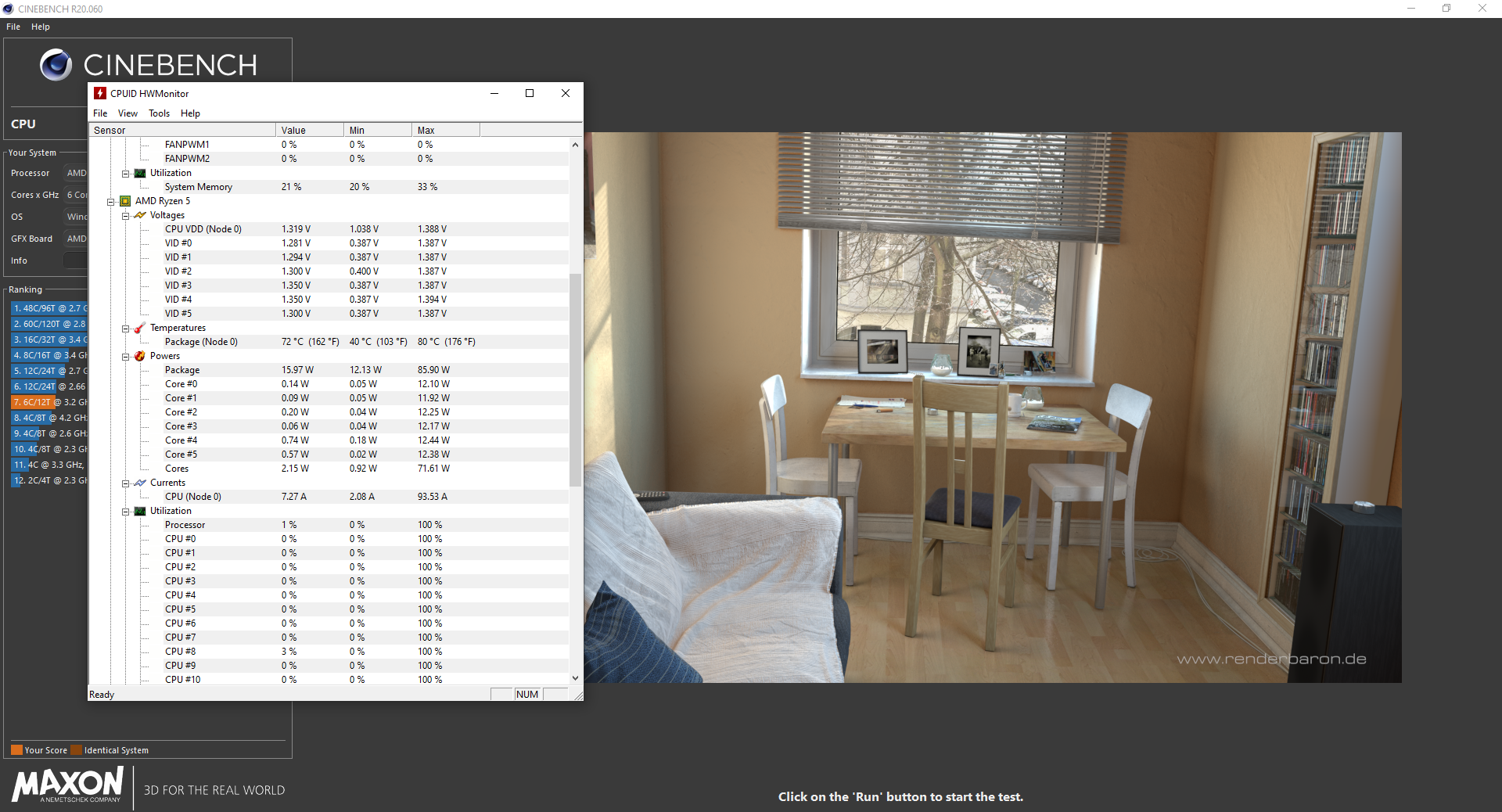Select ranking entry 1. 48C/96T in Cinebench

49,308
